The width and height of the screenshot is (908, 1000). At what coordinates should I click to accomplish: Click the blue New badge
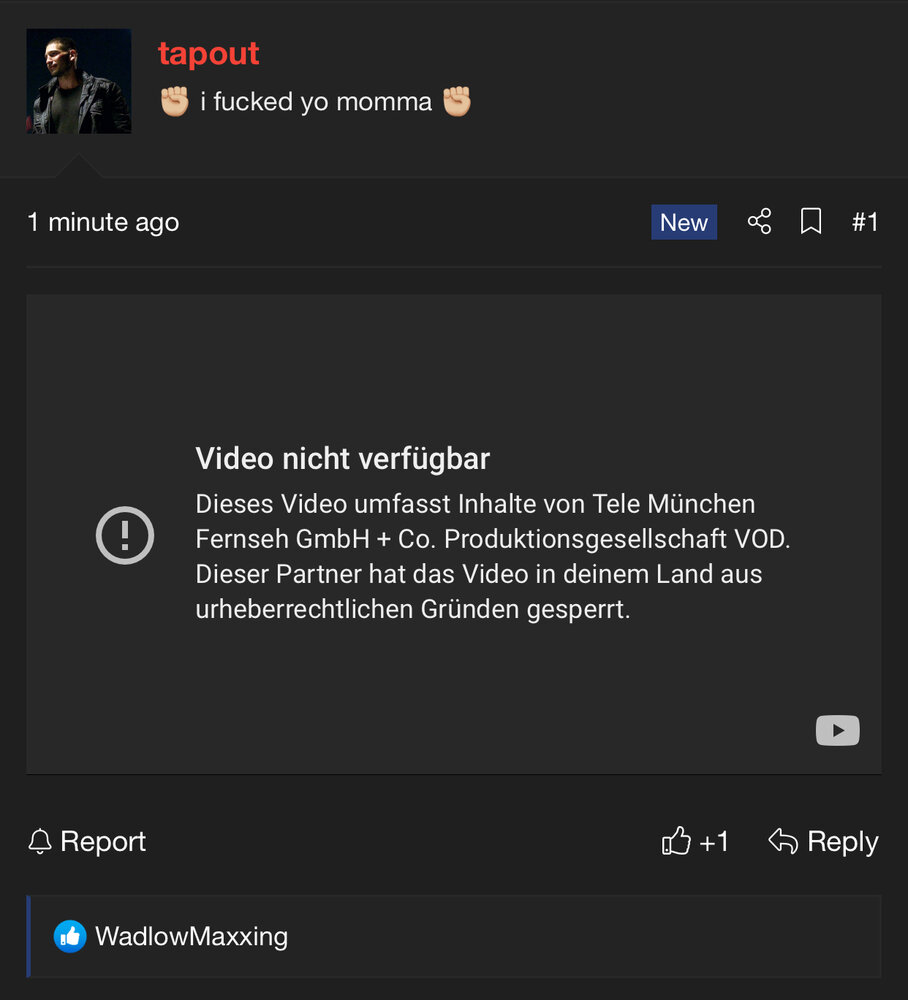pyautogui.click(x=684, y=222)
